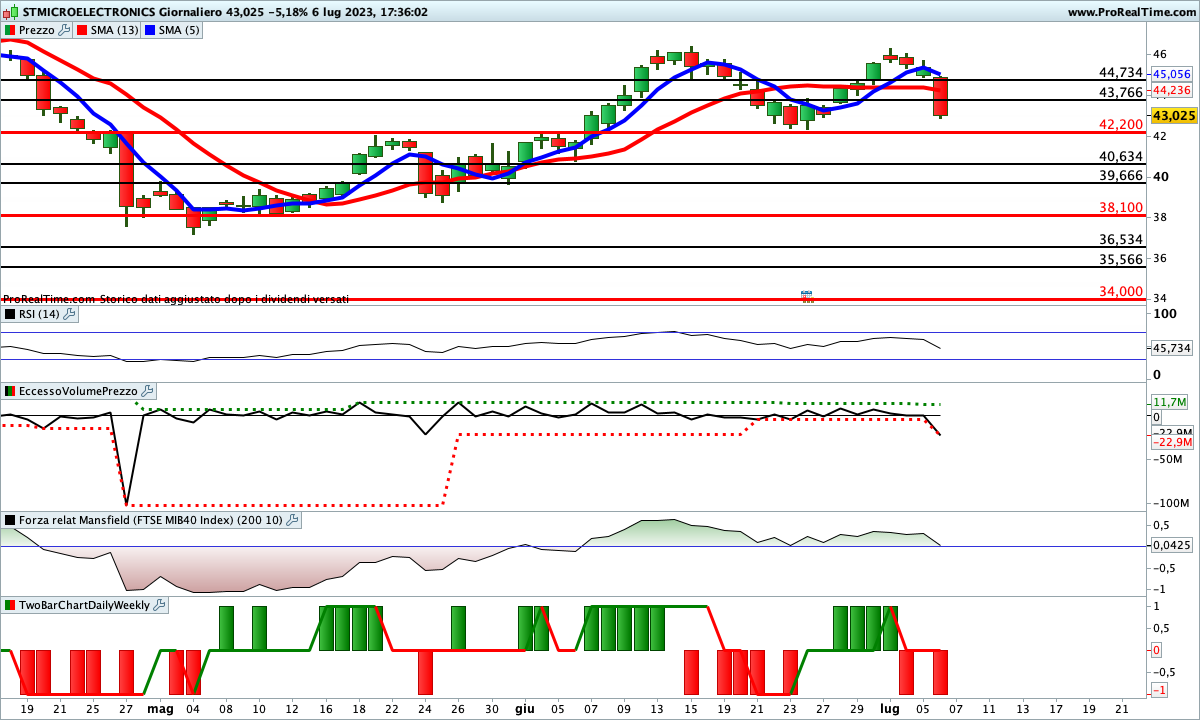Click the calendar event icon on the price chart
The height and width of the screenshot is (720, 1200).
[806, 295]
